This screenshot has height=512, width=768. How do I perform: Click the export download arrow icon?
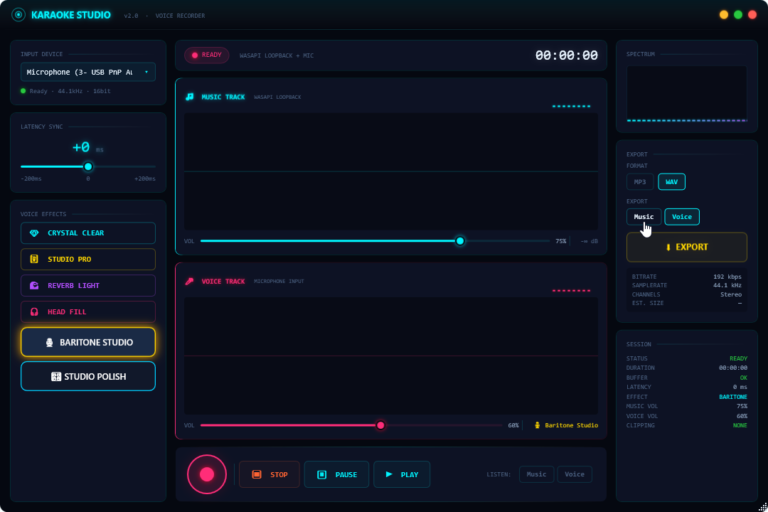pyautogui.click(x=668, y=247)
